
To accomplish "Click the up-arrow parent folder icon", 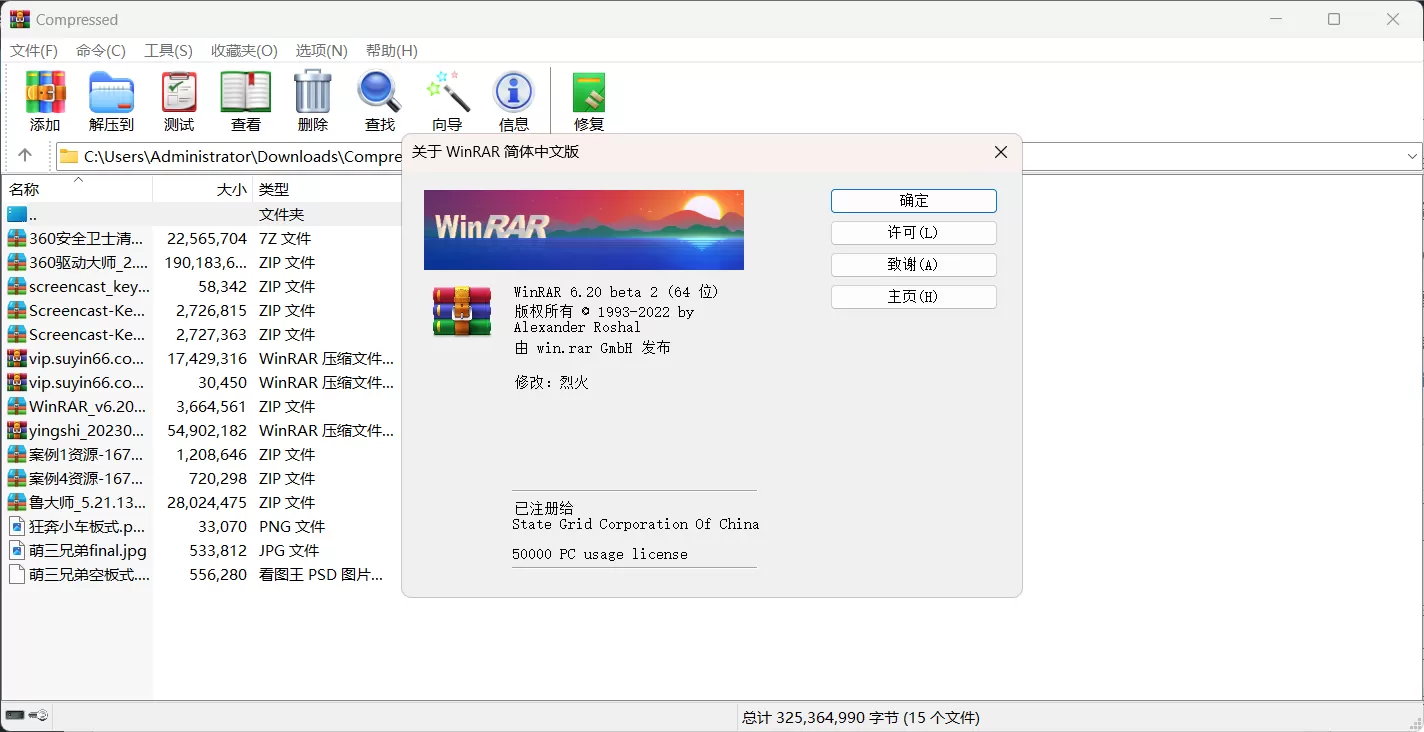I will point(25,155).
